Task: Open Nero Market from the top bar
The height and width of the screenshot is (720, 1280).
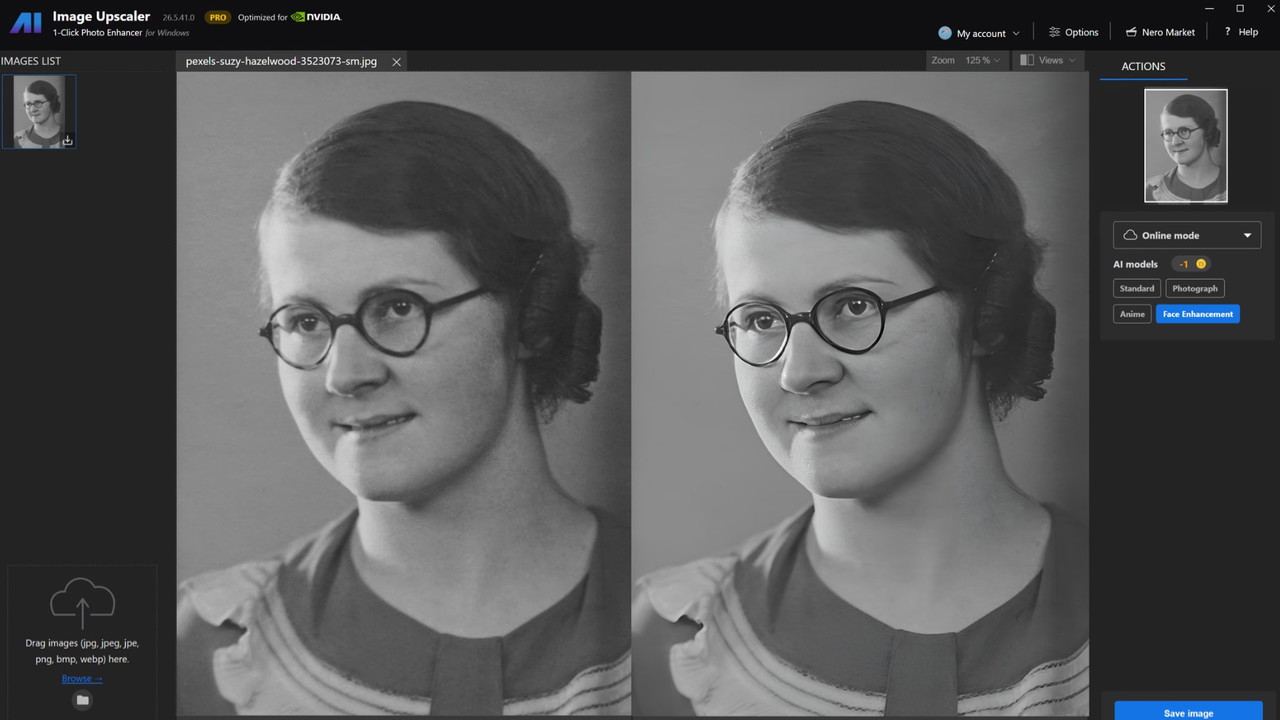Action: click(x=1160, y=32)
